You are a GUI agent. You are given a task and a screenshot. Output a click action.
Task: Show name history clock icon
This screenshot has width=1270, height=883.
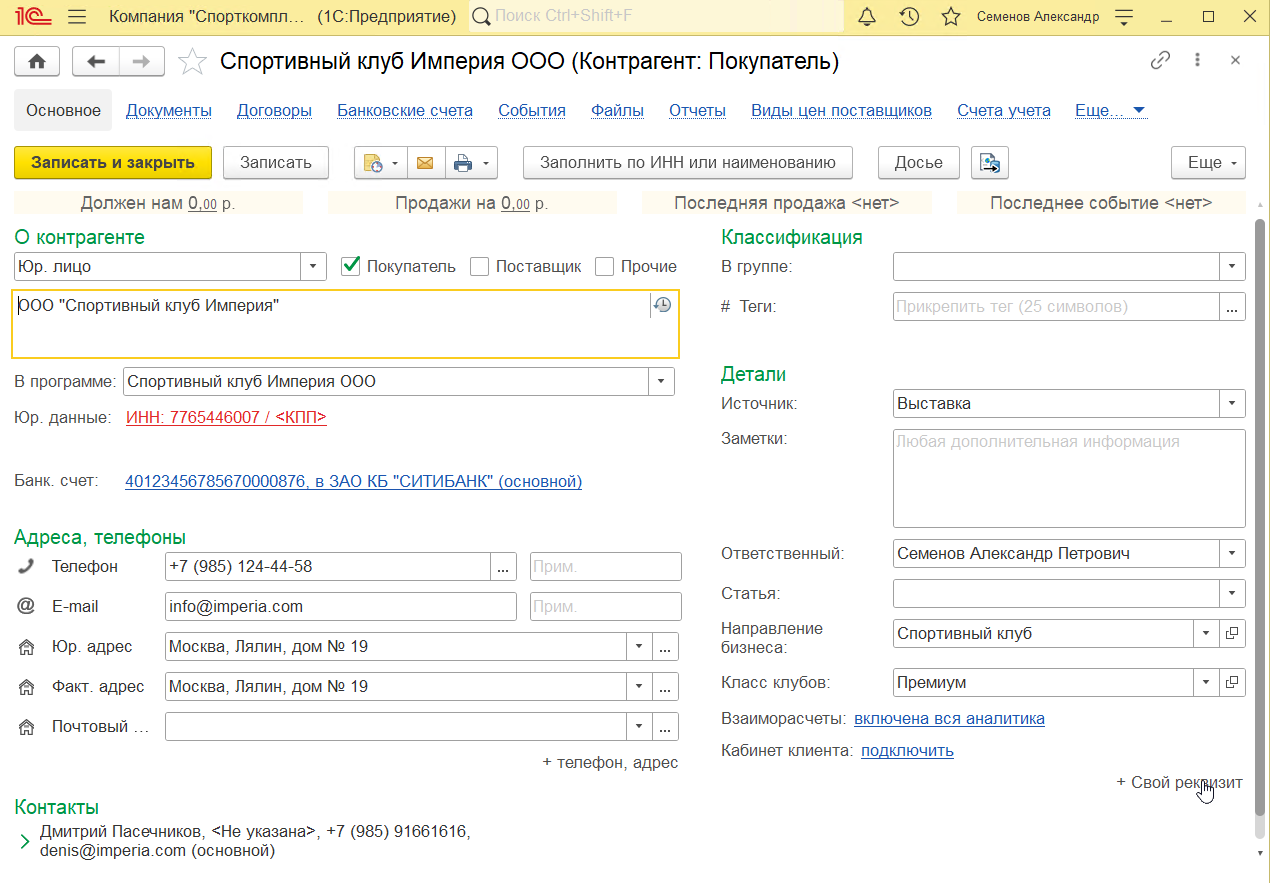click(662, 306)
